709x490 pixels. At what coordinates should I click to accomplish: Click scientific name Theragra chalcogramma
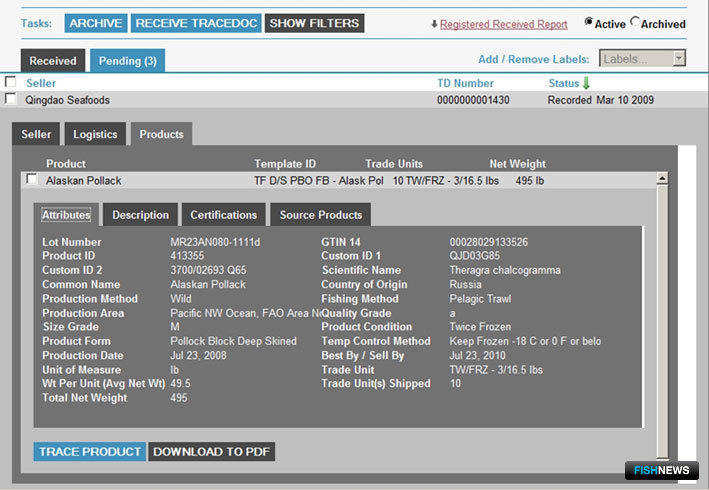coord(505,270)
